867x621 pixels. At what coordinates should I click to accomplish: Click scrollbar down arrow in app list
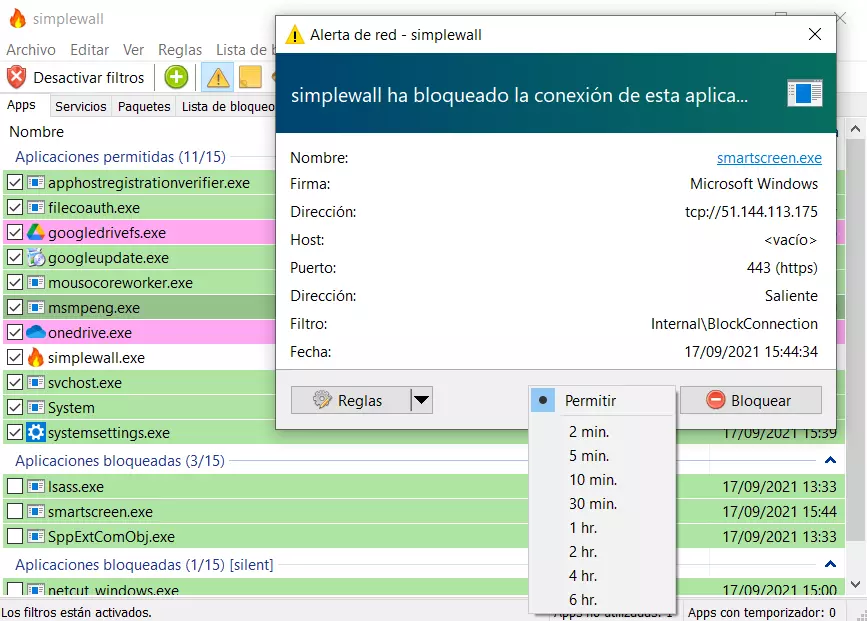point(855,584)
